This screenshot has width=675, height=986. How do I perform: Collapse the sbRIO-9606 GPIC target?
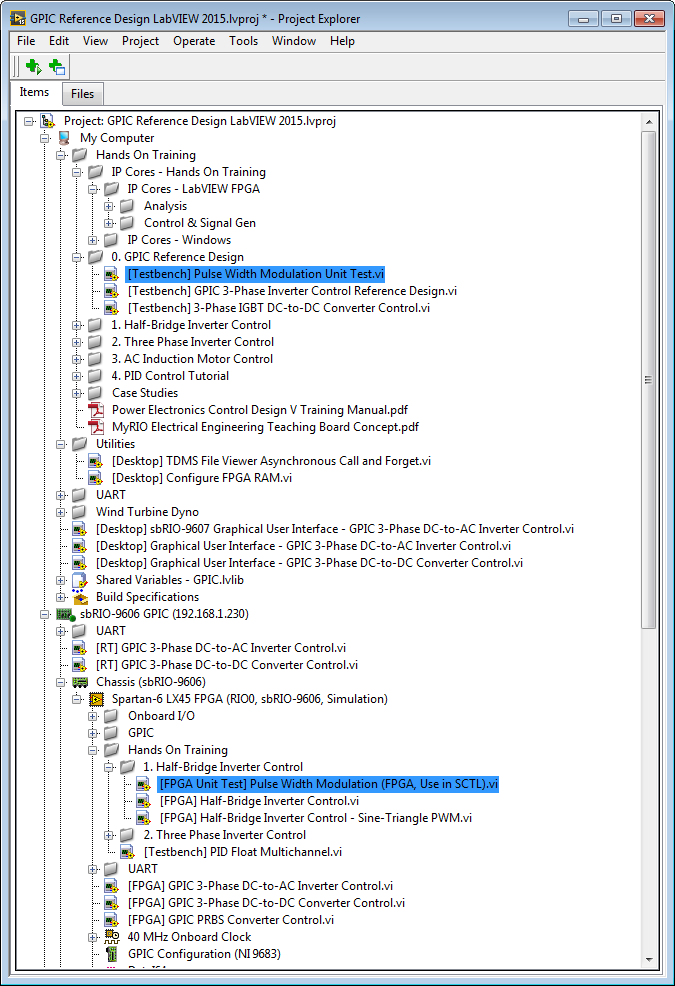45,614
